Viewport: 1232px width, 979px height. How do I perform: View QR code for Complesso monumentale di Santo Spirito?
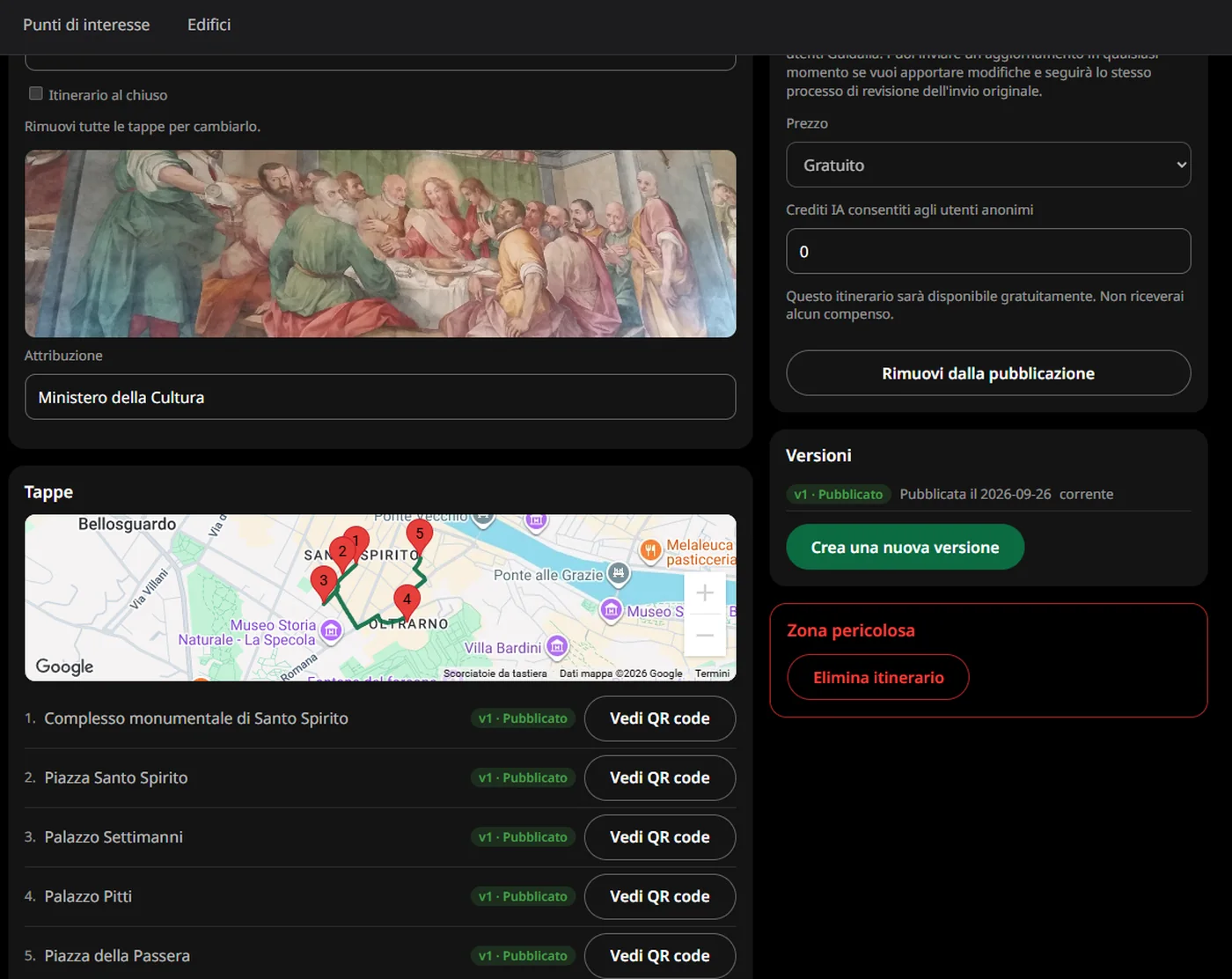point(660,718)
